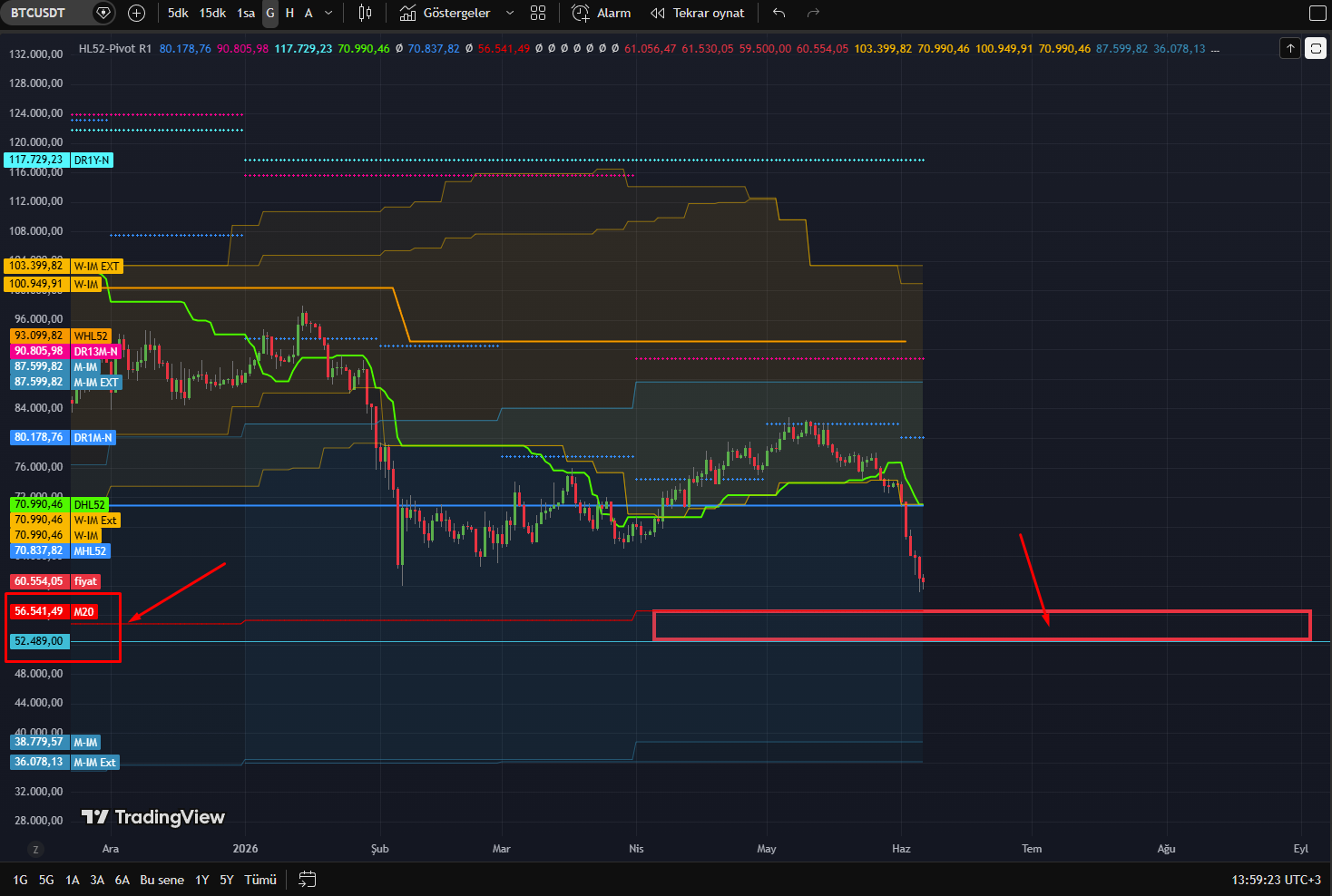Click the 90.805,98 DR13M-N label

click(66, 351)
